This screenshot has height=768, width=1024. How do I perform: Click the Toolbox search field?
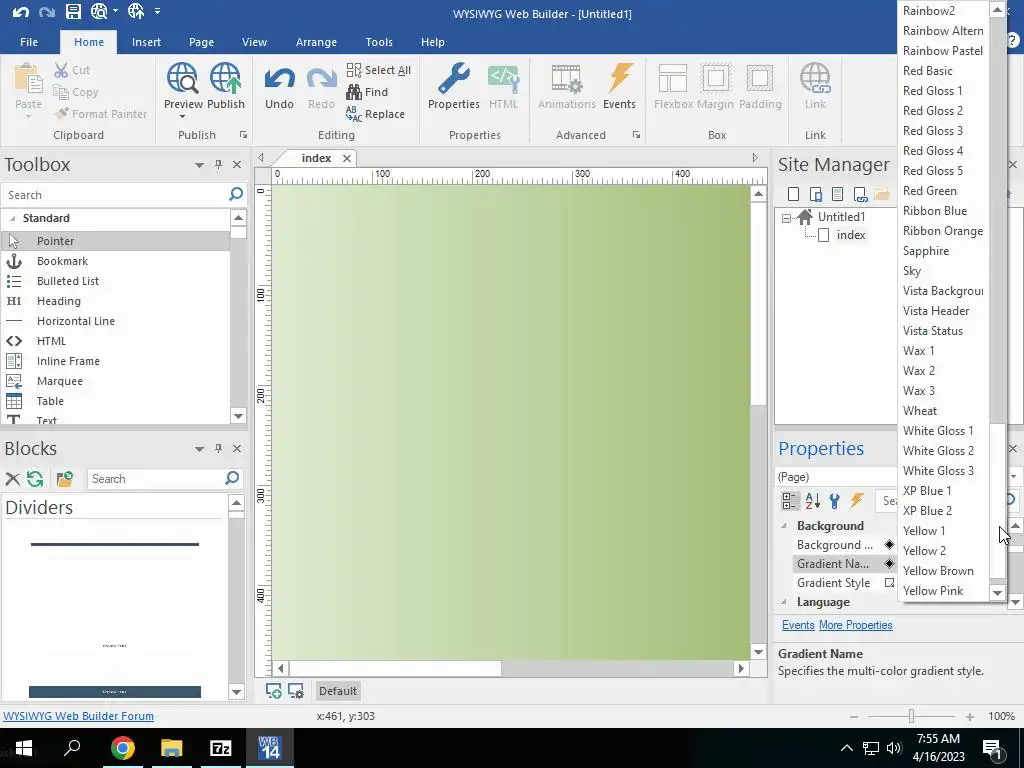click(115, 195)
